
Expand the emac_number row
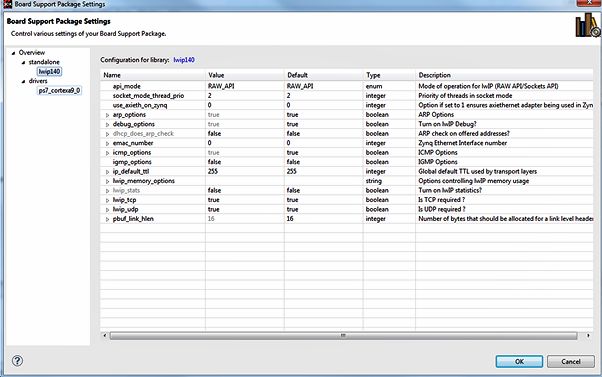pyautogui.click(x=108, y=144)
